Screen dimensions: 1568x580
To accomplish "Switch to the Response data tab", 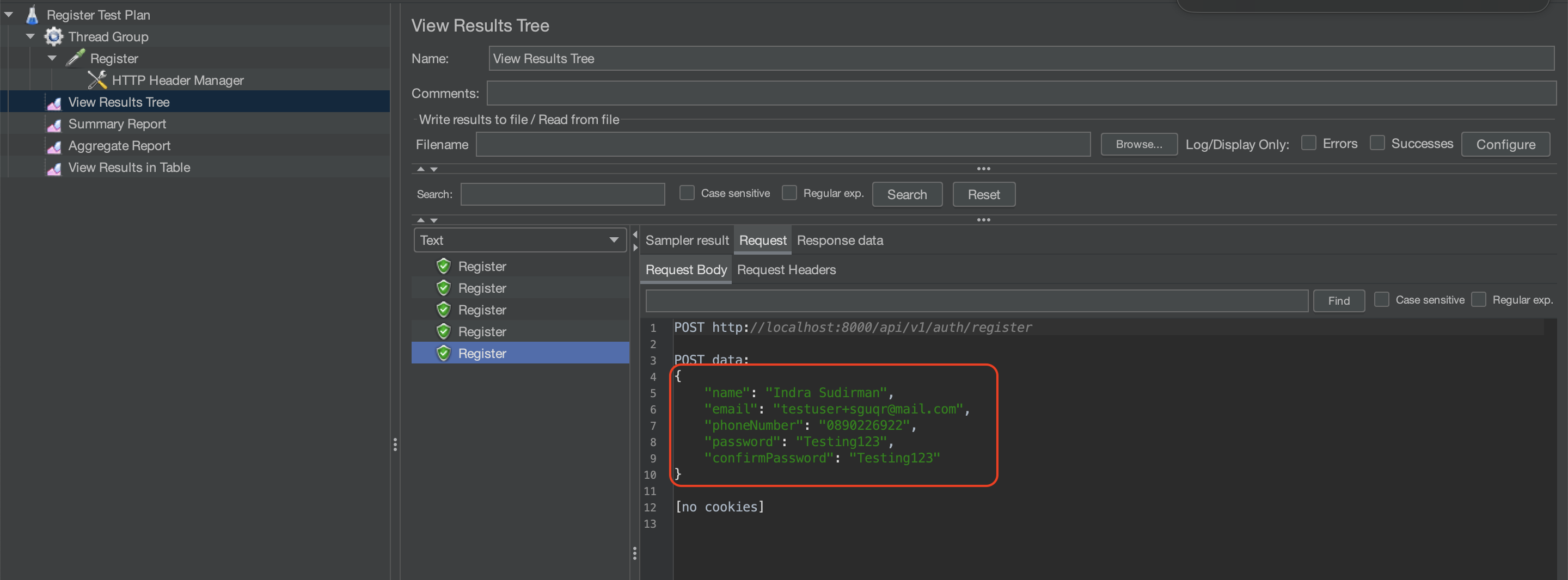I will [840, 240].
